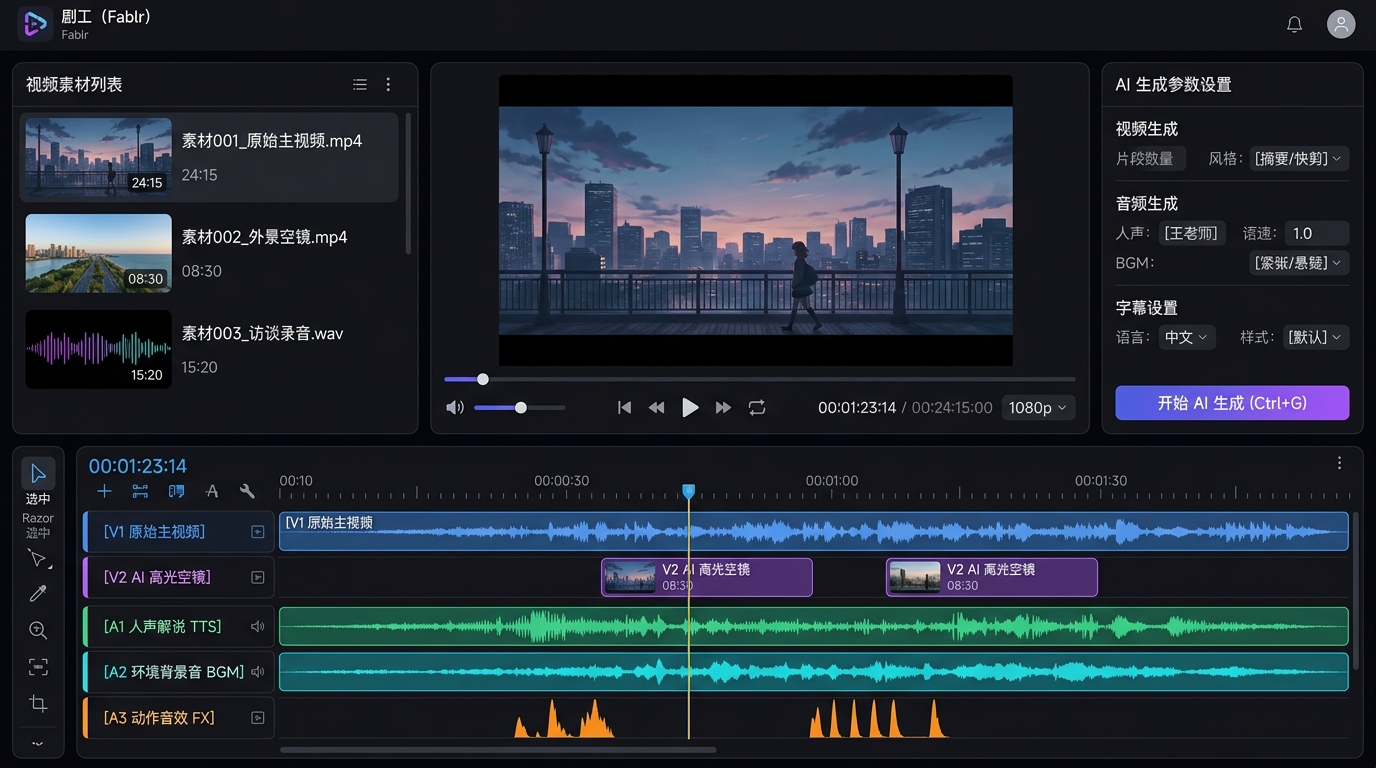The width and height of the screenshot is (1376, 768).
Task: Play the preview video
Action: pyautogui.click(x=690, y=407)
